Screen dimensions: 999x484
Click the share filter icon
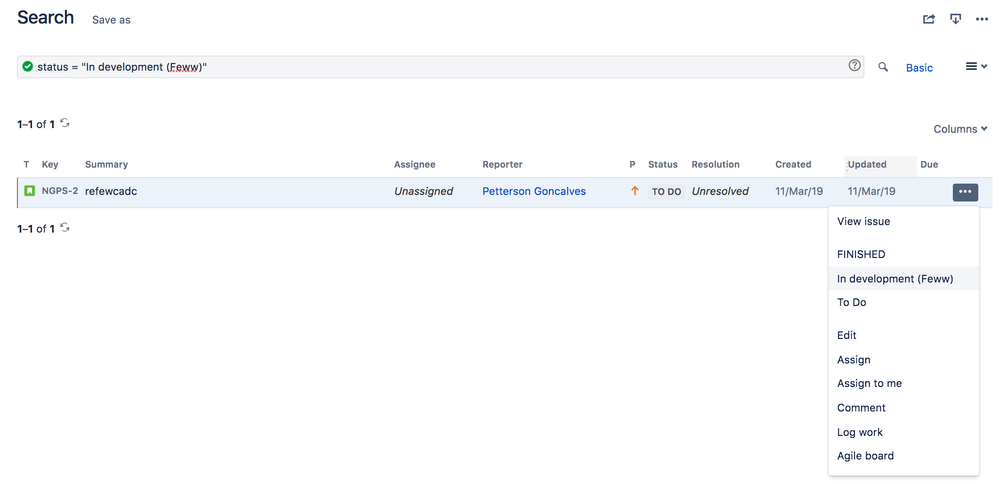929,19
